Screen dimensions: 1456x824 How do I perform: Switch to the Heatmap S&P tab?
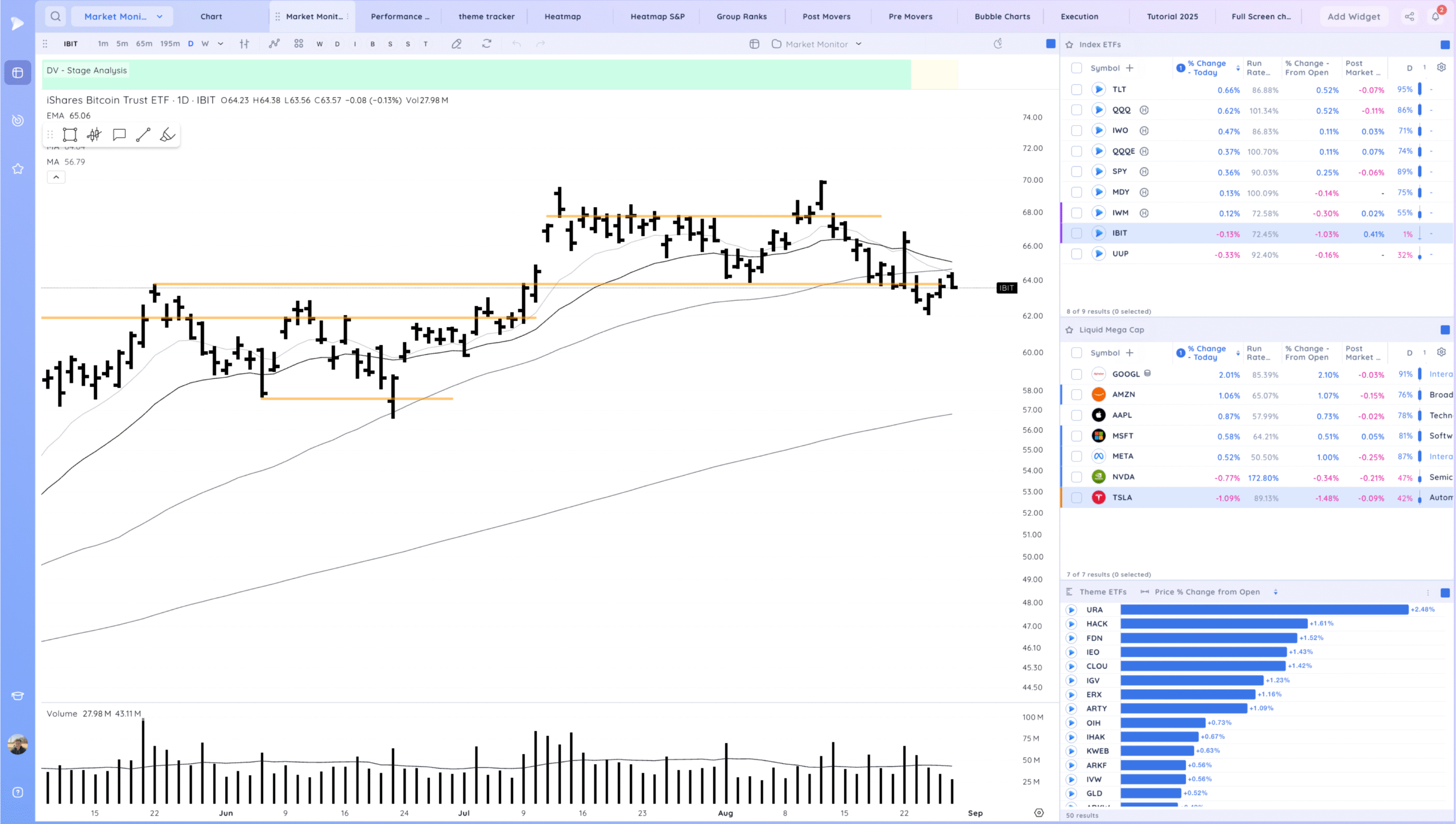pos(657,17)
